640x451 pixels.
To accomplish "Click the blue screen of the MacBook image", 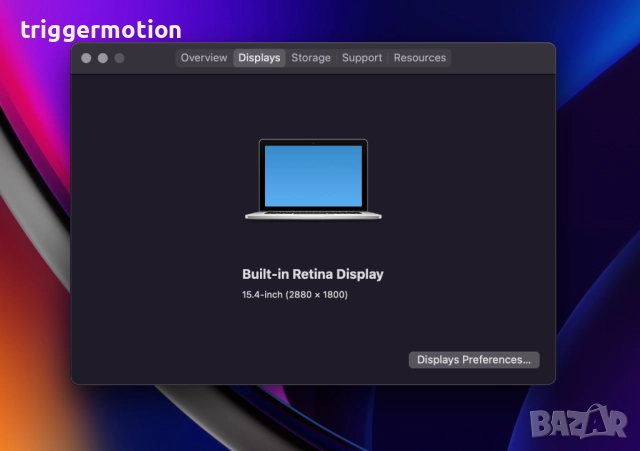I will tap(313, 174).
